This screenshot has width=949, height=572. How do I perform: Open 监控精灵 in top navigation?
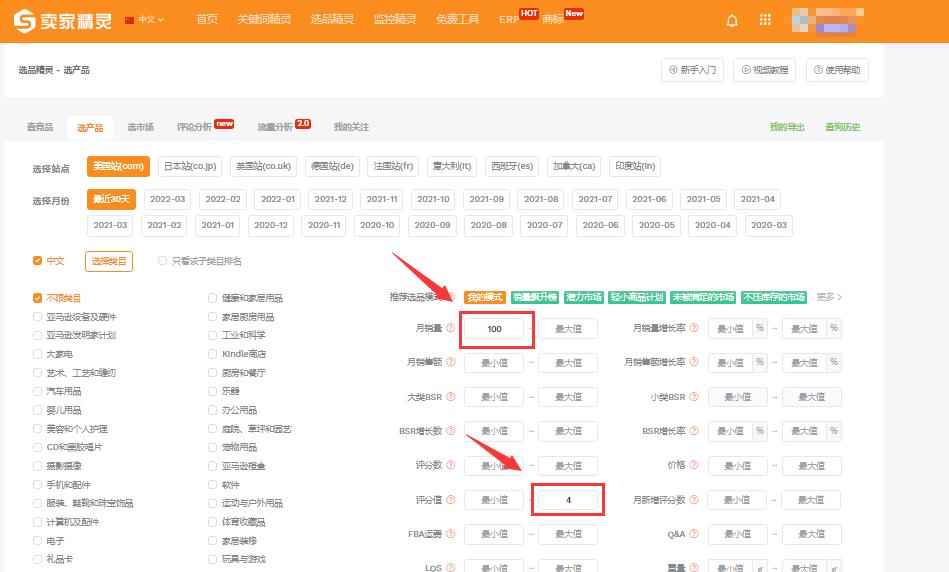(x=395, y=19)
